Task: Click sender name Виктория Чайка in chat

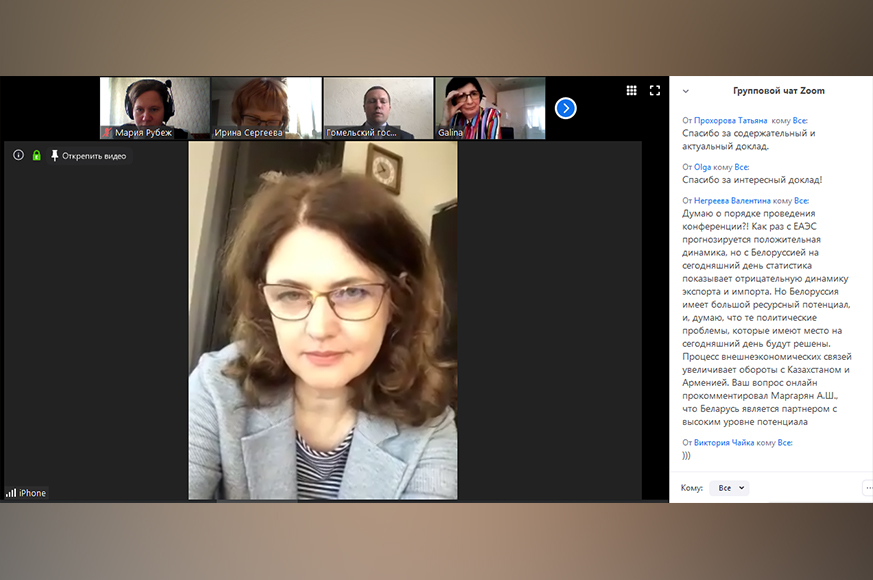Action: pyautogui.click(x=724, y=442)
